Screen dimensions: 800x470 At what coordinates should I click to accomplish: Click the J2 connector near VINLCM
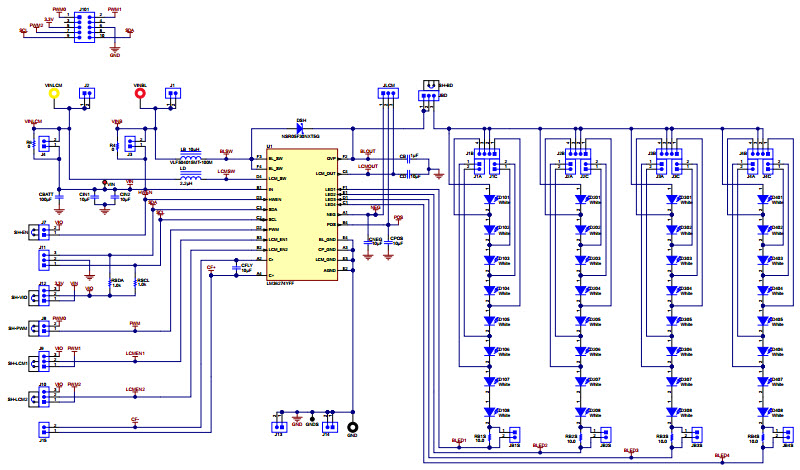(x=87, y=95)
